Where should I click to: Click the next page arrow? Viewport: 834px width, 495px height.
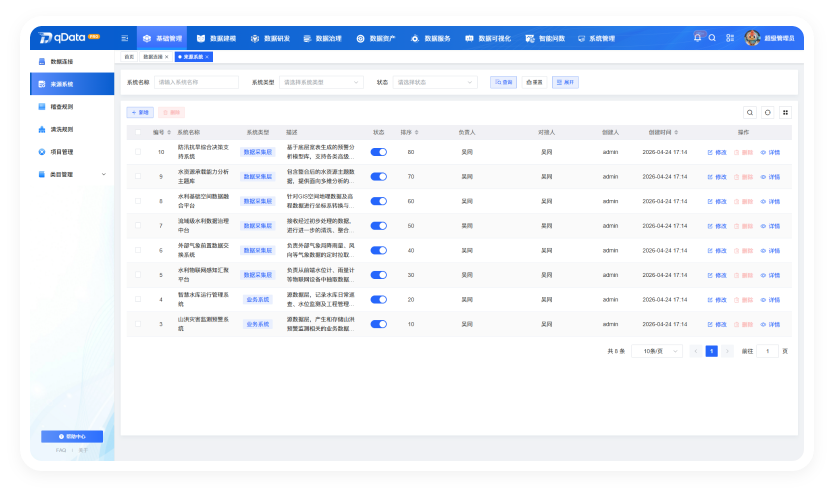coord(727,351)
